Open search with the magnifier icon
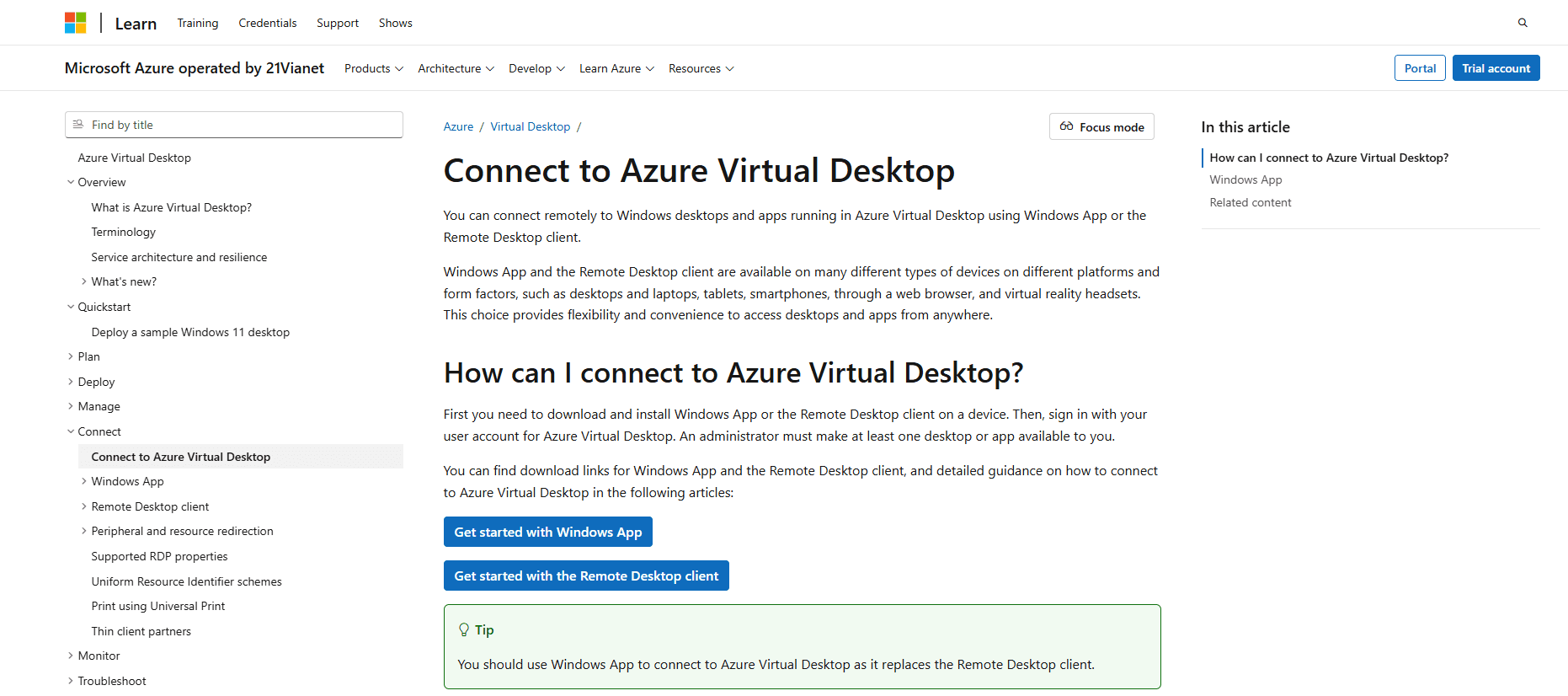Image resolution: width=1568 pixels, height=696 pixels. 1523,23
